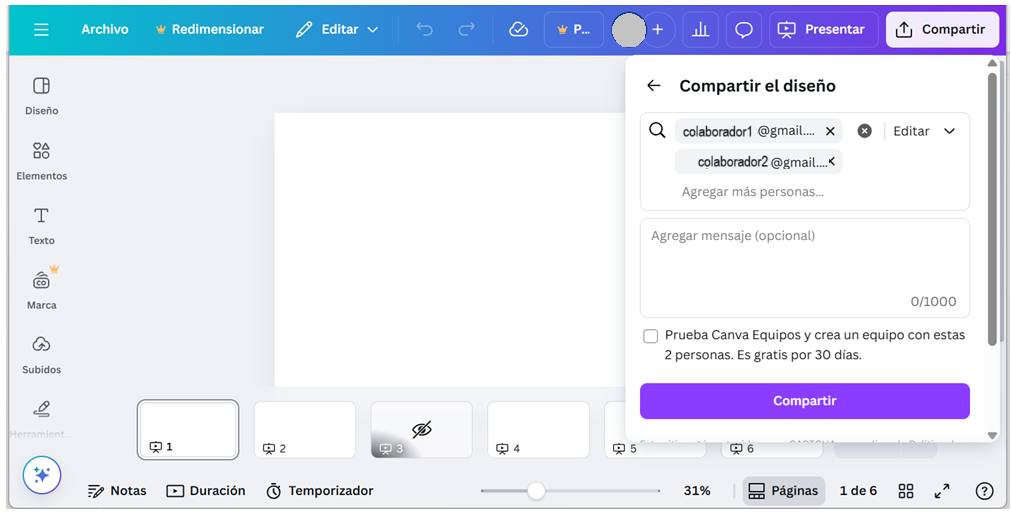Open the Subidos uploads panel

41,354
